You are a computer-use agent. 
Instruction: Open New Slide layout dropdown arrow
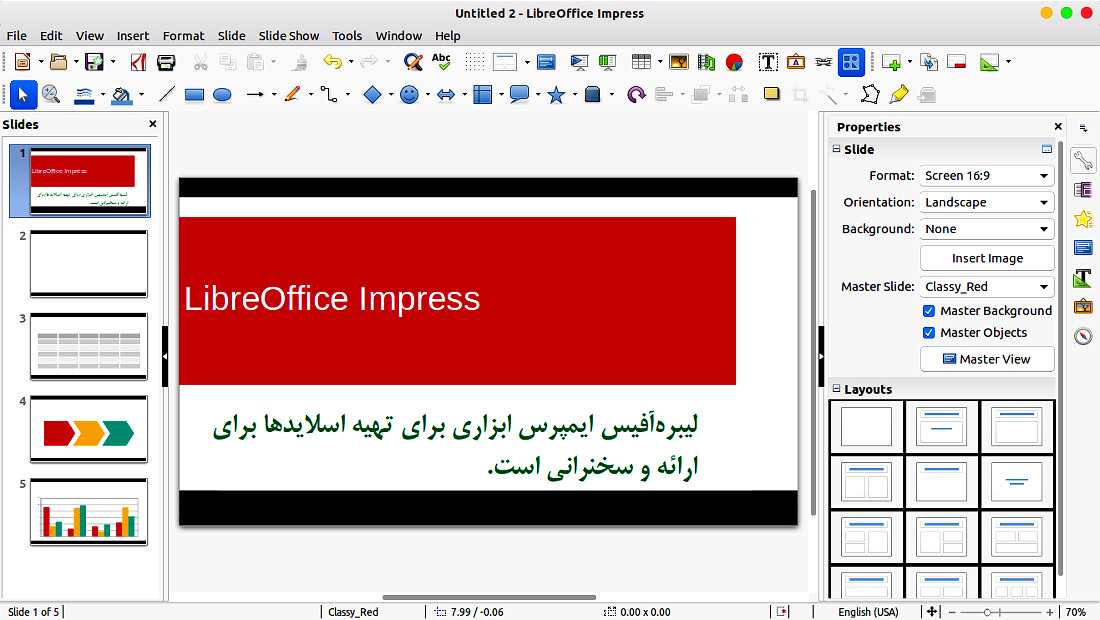point(910,62)
